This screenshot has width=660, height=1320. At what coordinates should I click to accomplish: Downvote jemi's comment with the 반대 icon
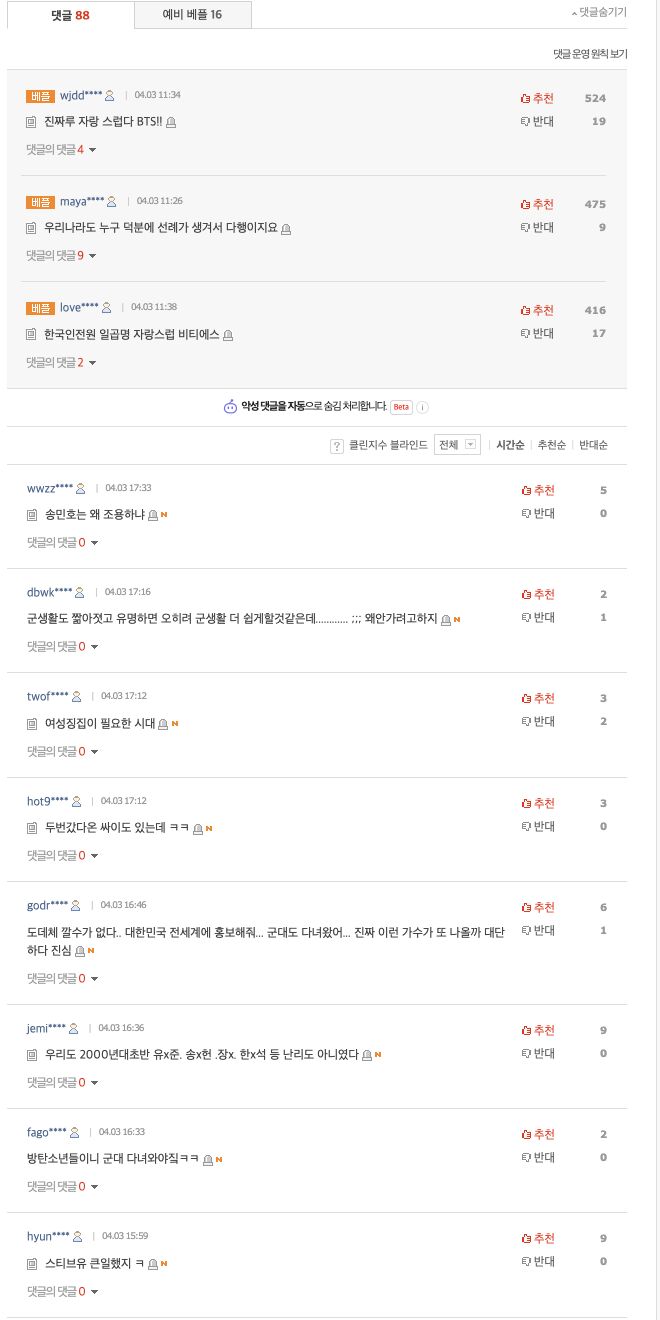point(526,1054)
